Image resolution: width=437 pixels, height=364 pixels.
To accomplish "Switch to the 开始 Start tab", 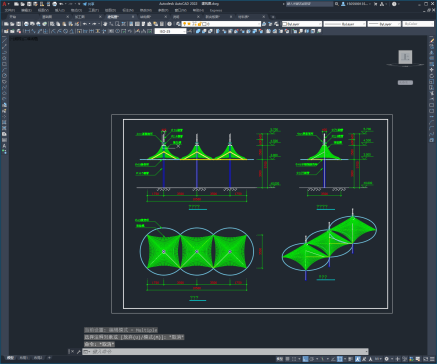I will pyautogui.click(x=13, y=17).
